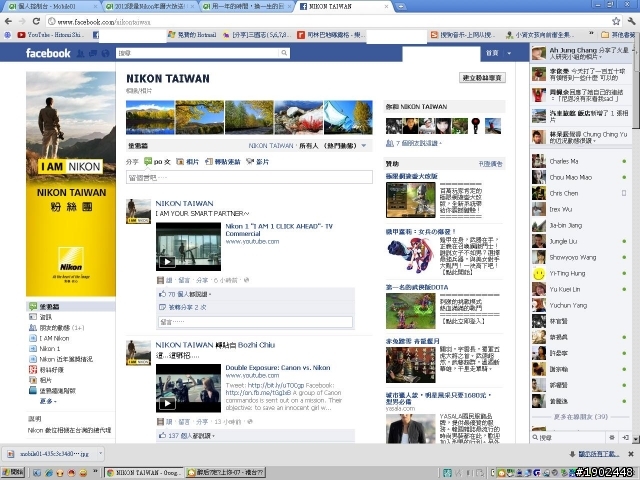Open chat with Jungle Liu
Screen dimensions: 640x480
coord(580,241)
